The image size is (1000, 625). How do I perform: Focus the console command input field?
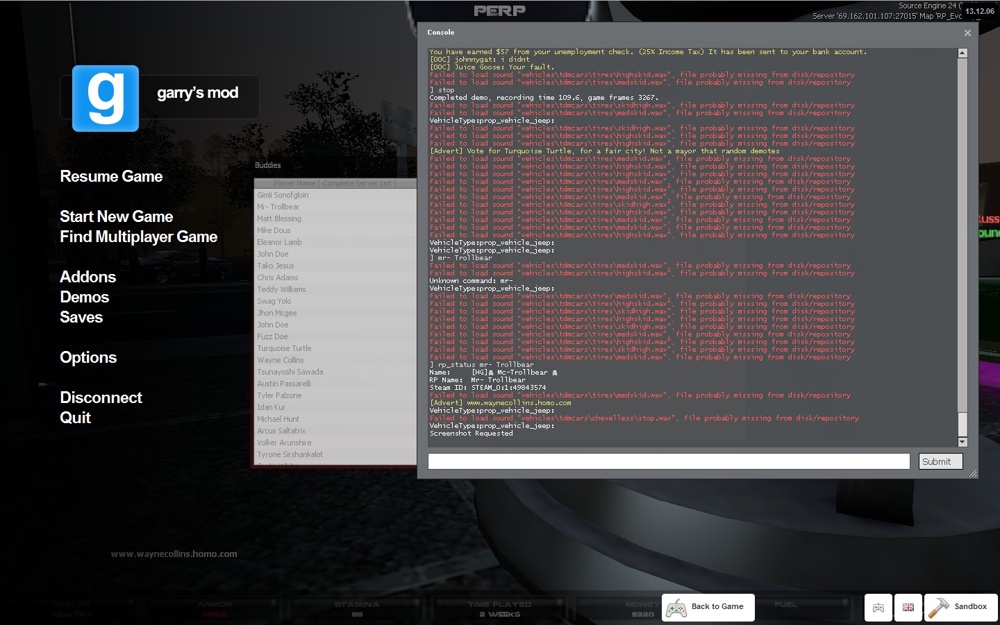[668, 461]
